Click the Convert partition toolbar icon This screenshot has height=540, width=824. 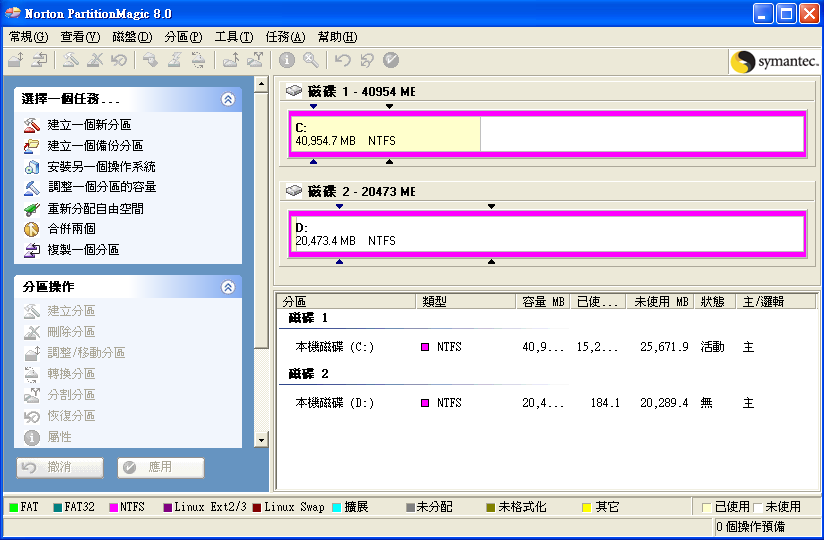(x=198, y=60)
